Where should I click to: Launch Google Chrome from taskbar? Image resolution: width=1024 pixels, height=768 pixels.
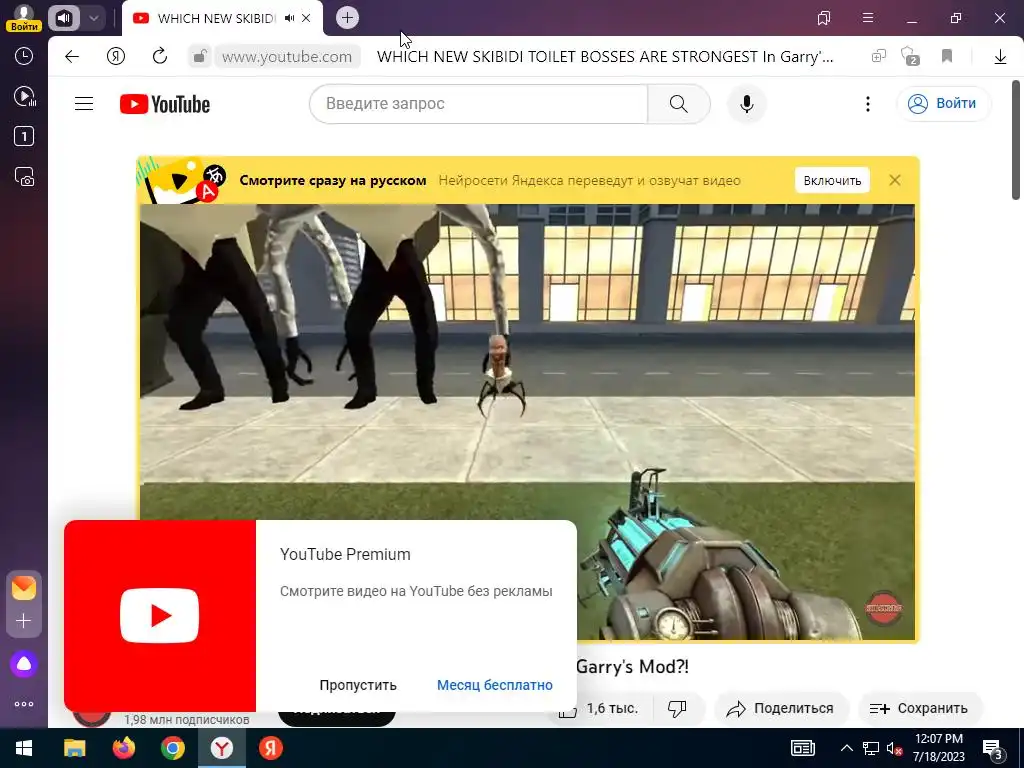pyautogui.click(x=172, y=748)
